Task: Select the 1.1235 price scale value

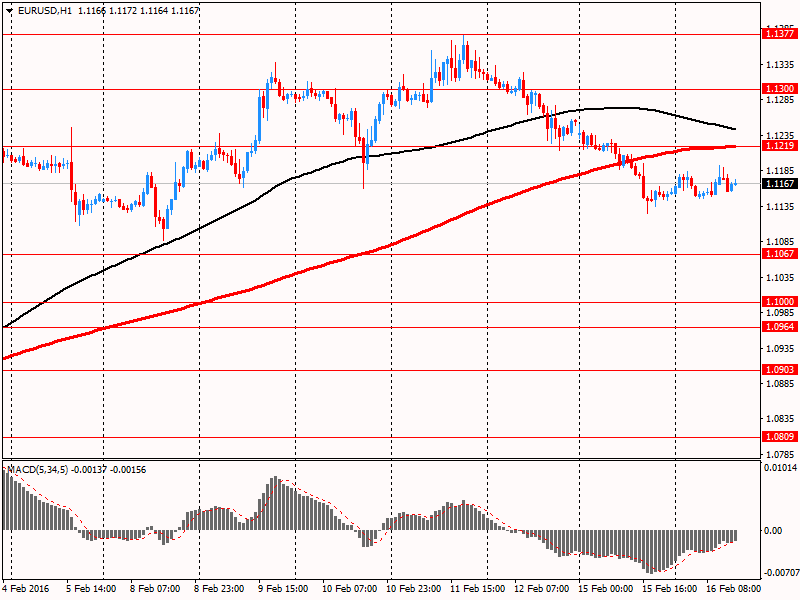Action: [x=780, y=136]
